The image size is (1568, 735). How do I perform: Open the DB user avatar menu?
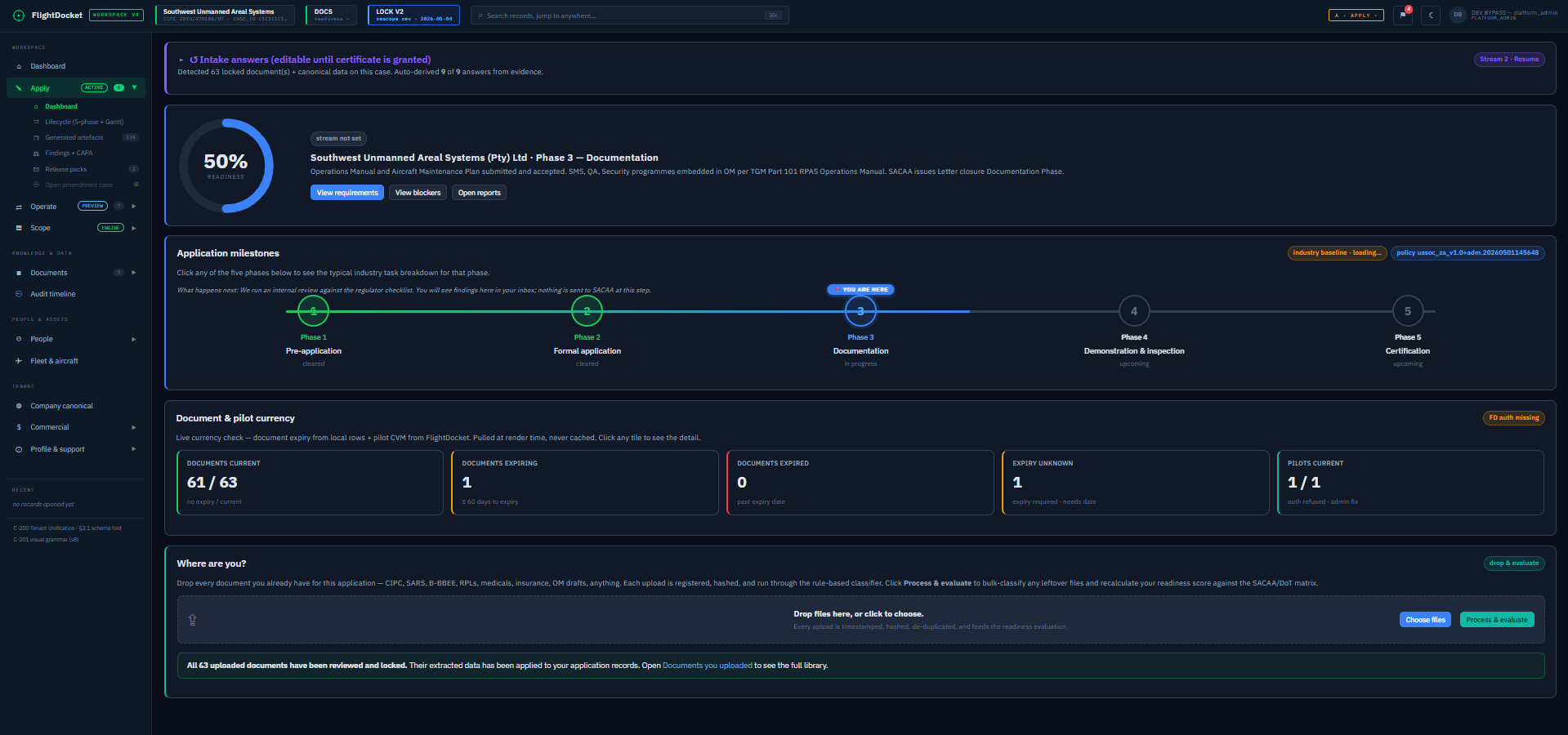(x=1458, y=15)
